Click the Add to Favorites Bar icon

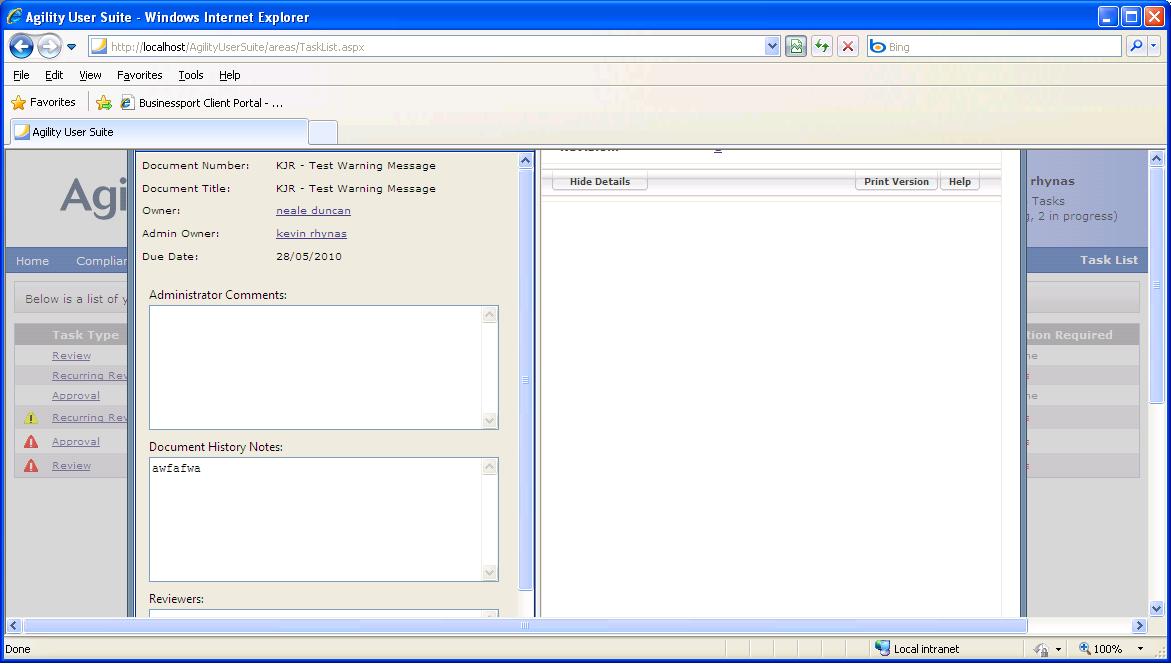104,102
